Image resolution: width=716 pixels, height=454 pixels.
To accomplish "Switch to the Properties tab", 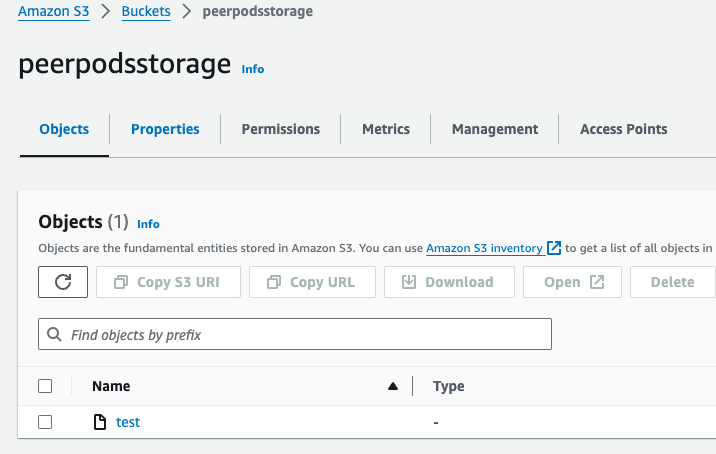I will click(x=165, y=129).
